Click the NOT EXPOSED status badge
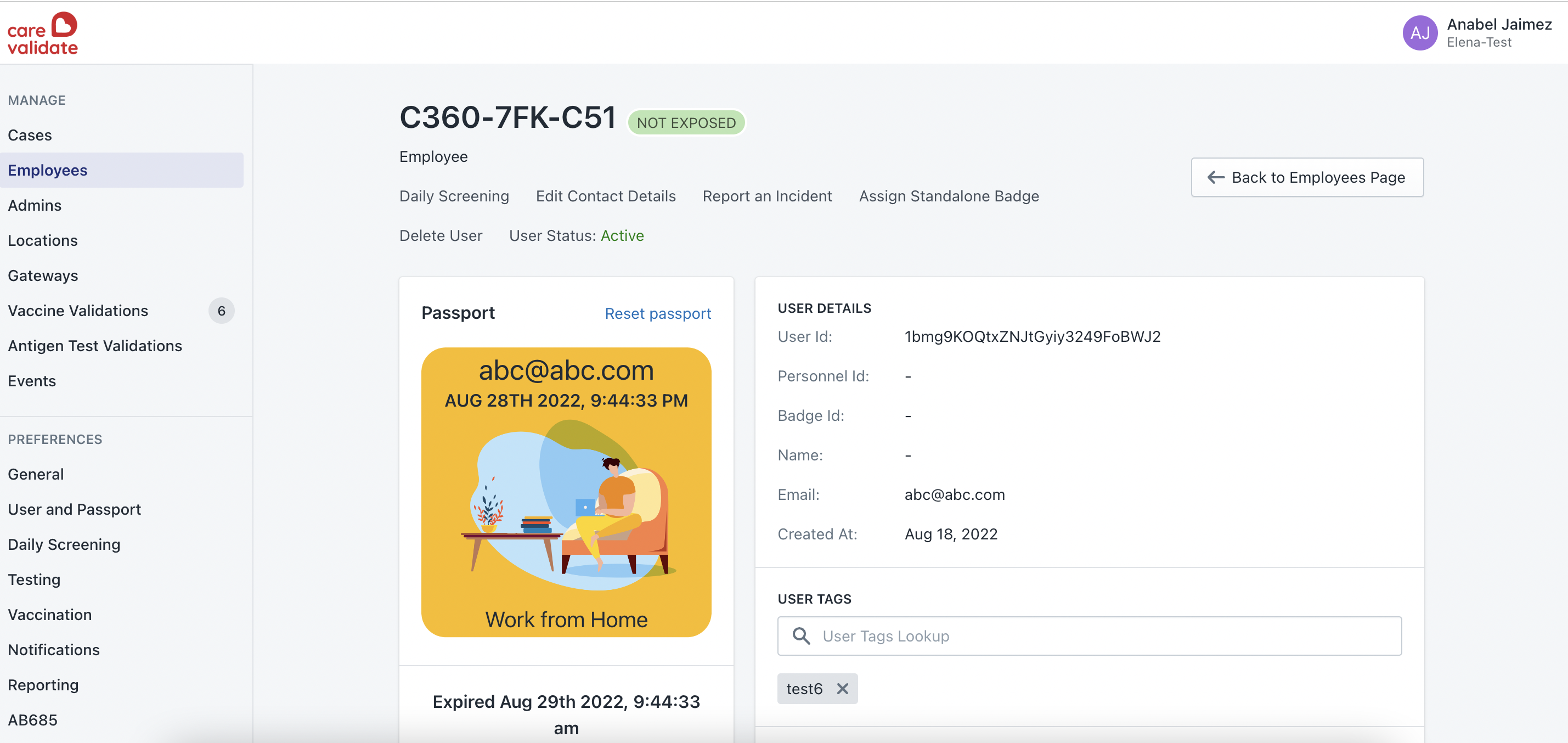The width and height of the screenshot is (1568, 743). click(x=686, y=122)
